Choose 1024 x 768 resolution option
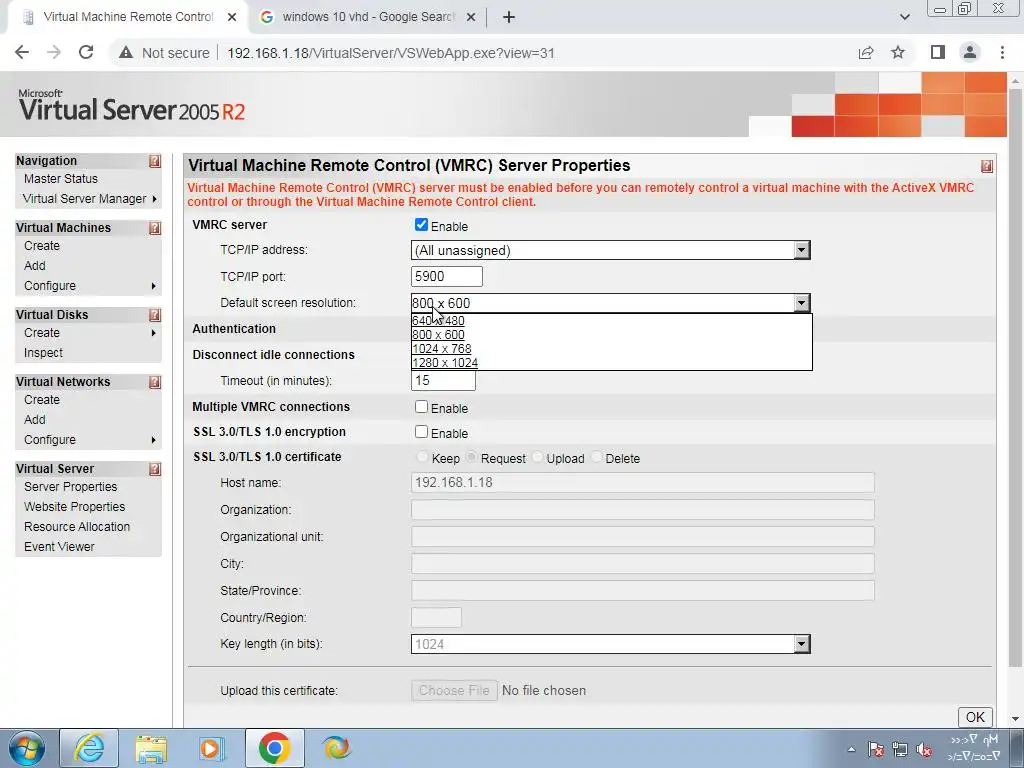Viewport: 1024px width, 768px height. (441, 349)
